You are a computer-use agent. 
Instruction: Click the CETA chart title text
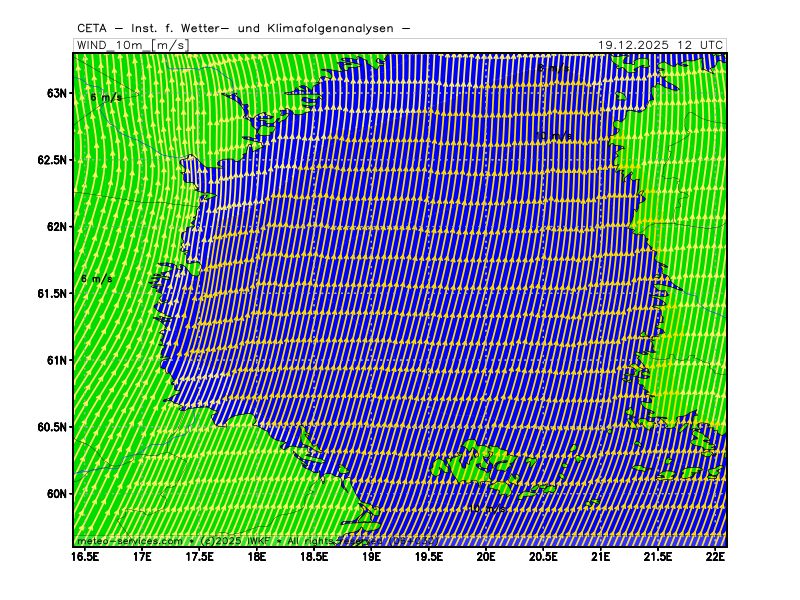(x=243, y=28)
